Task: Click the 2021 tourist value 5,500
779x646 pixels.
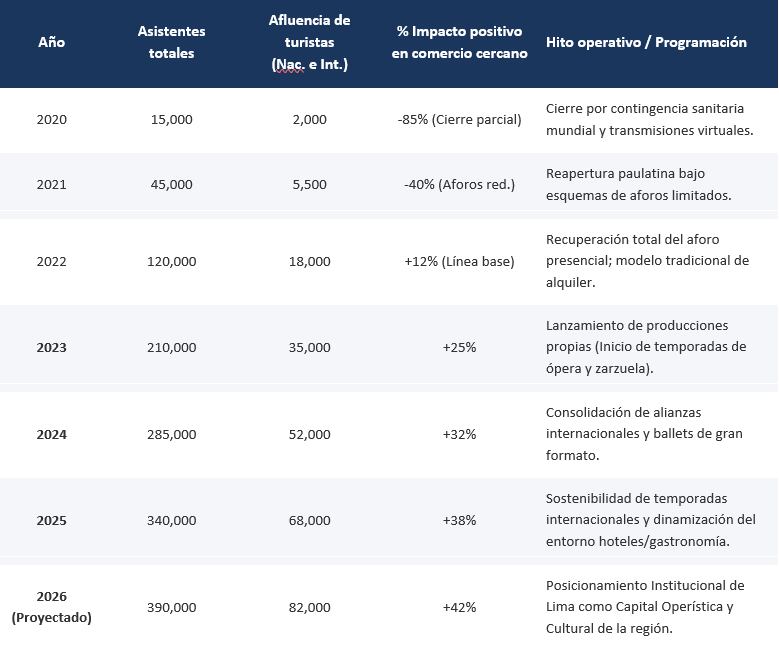Action: (310, 184)
